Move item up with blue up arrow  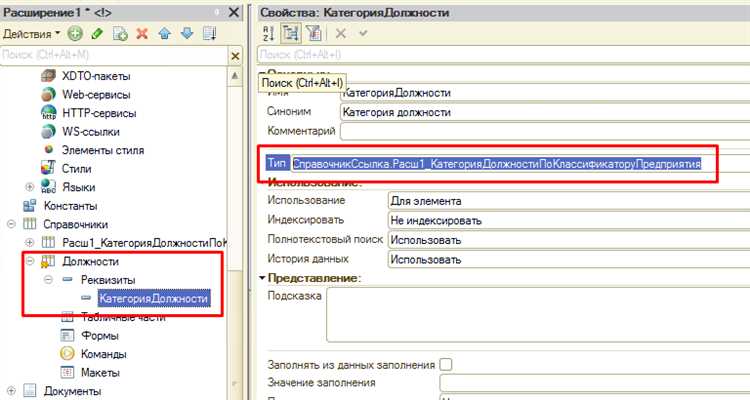coord(165,33)
